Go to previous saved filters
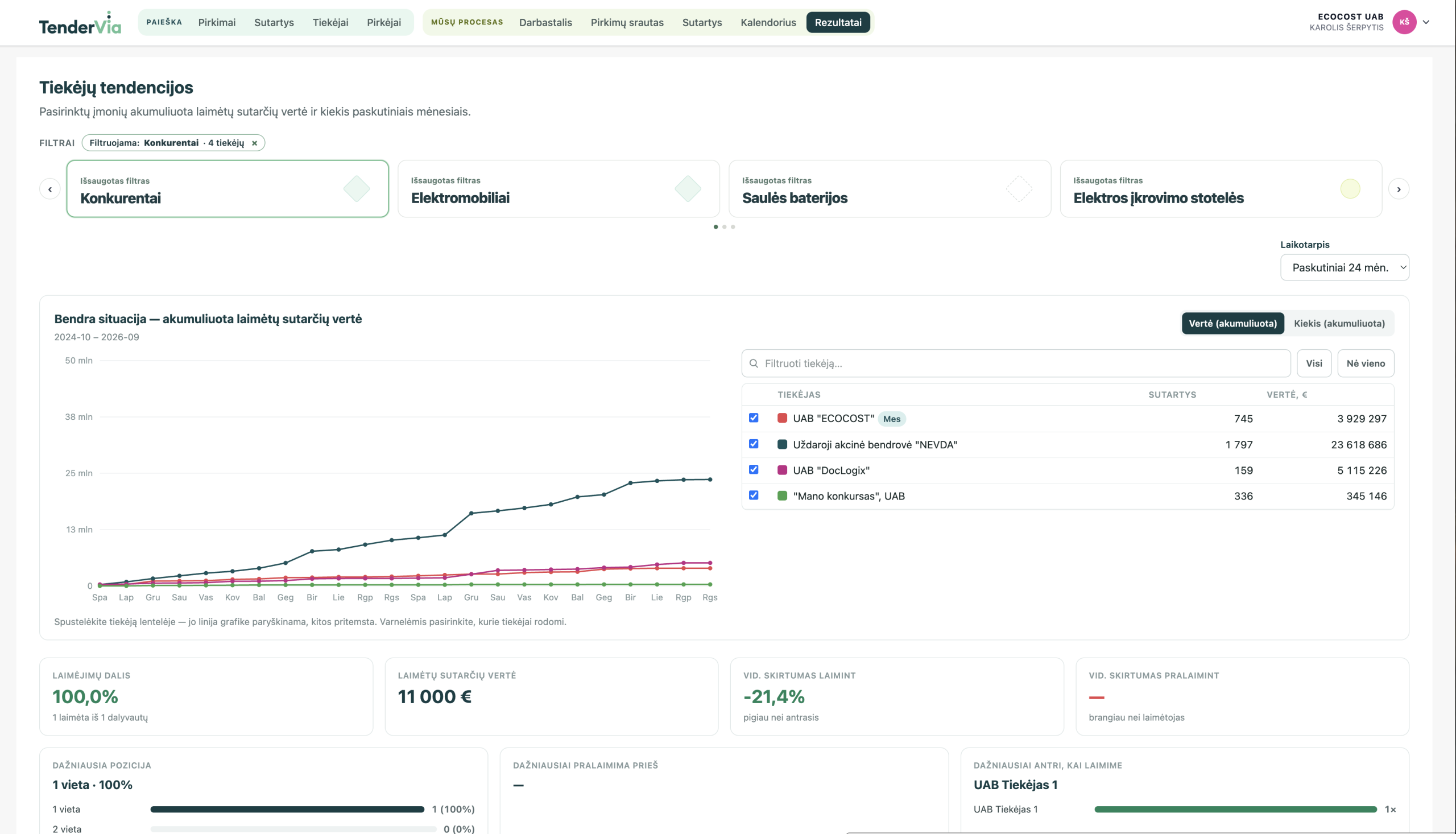1456x834 pixels. pos(50,189)
